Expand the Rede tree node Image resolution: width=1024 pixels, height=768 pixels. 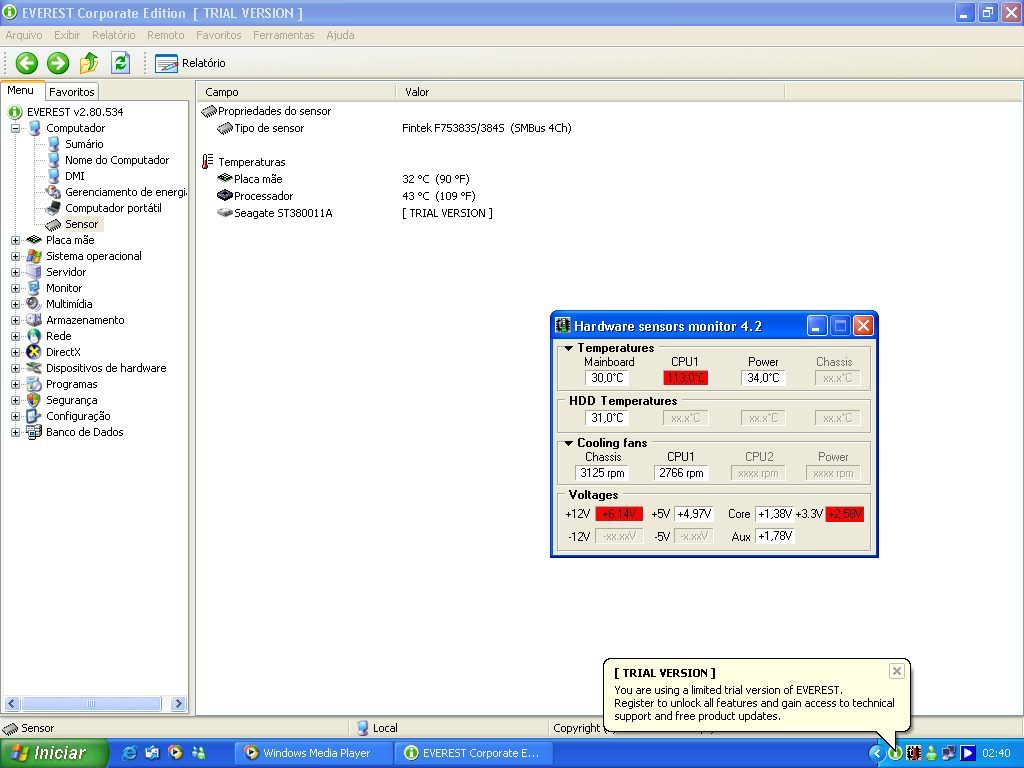click(x=15, y=336)
